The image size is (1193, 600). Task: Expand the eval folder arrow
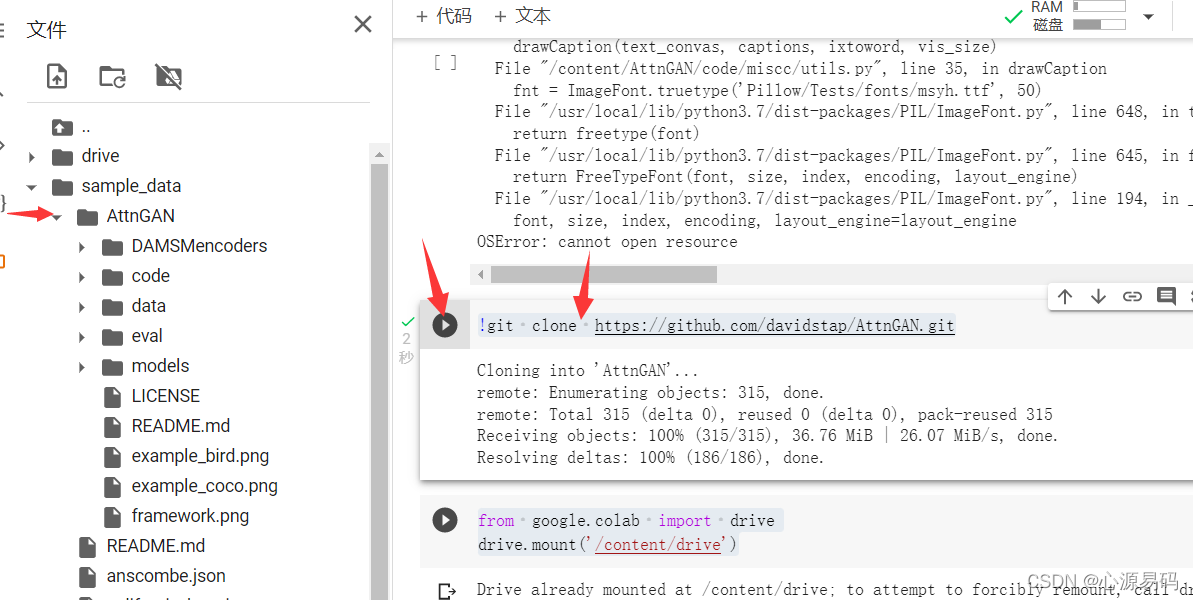(x=81, y=337)
